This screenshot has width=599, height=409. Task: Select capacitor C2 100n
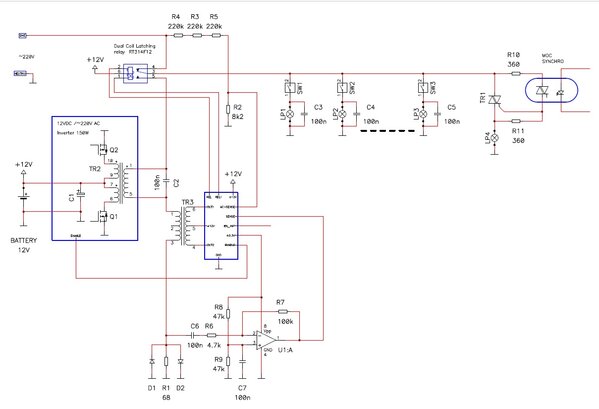coord(166,179)
